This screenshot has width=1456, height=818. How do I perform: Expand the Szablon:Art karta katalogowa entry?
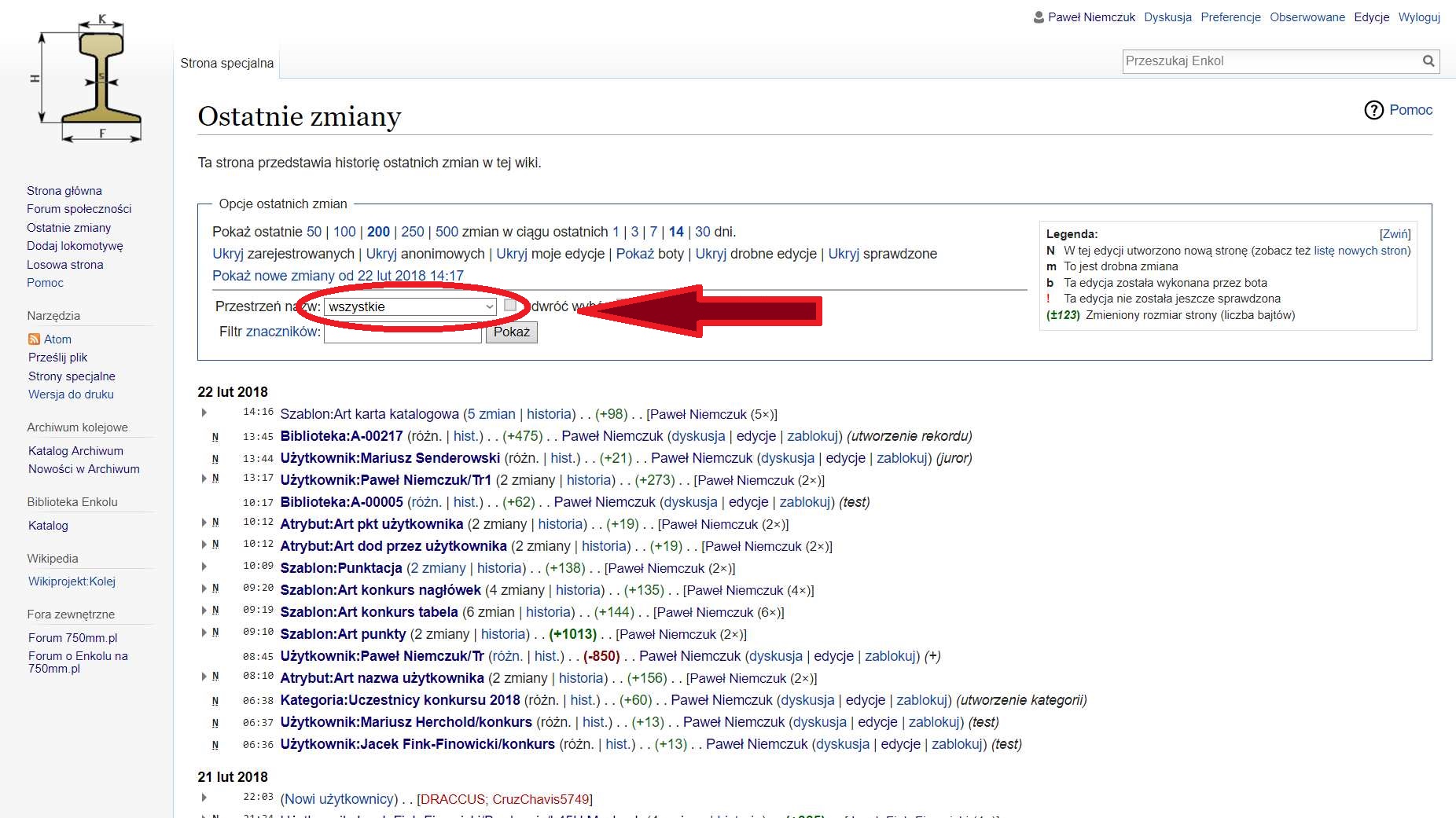pos(204,413)
